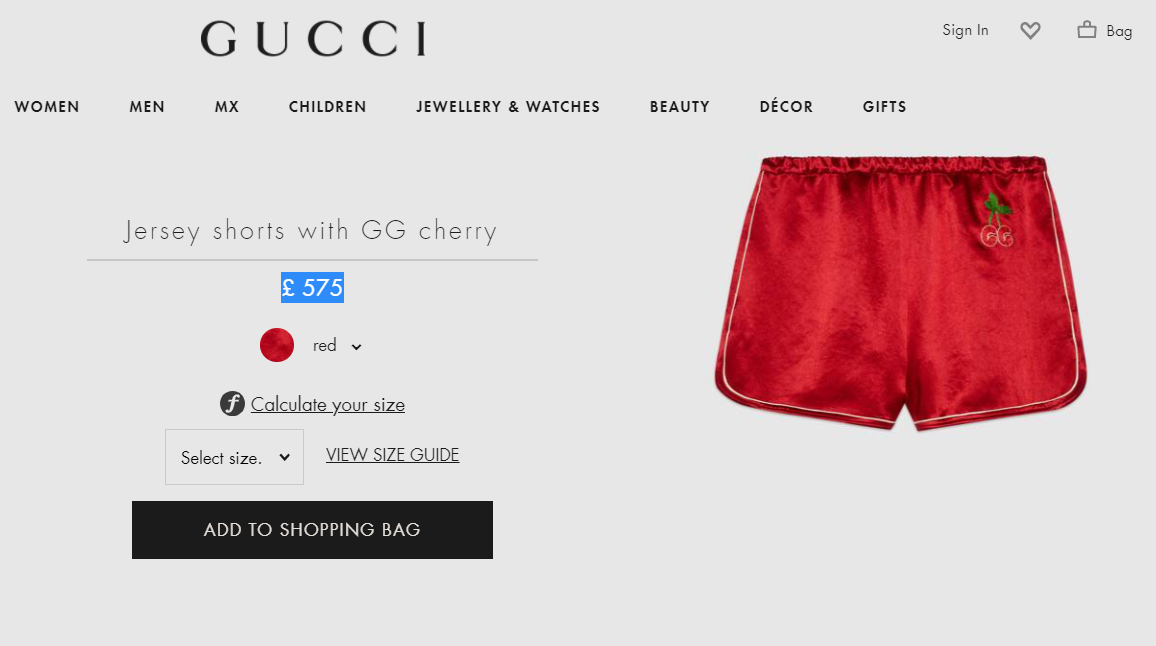Viewport: 1156px width, 646px height.
Task: Click the Fit Analytics 'f' icon
Action: tap(232, 403)
